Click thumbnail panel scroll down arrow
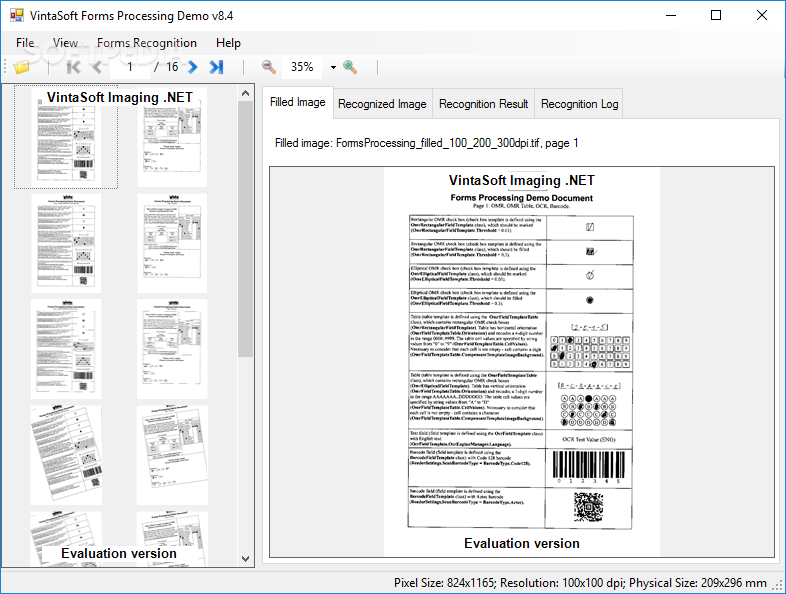786x594 pixels. pos(245,558)
